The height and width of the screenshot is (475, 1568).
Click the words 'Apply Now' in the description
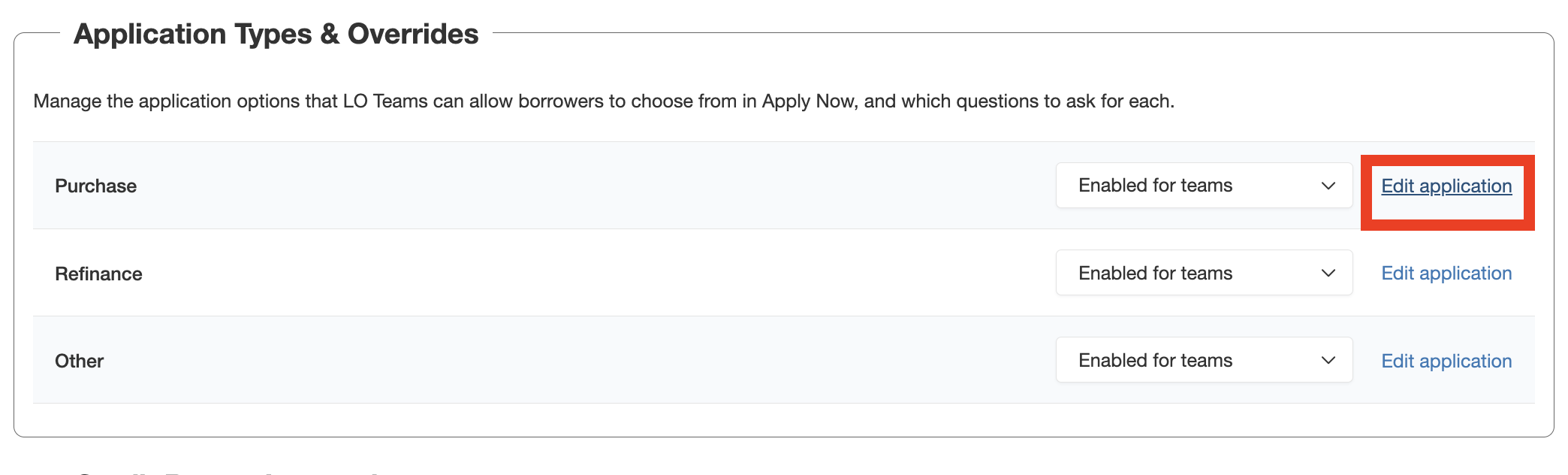pos(807,101)
